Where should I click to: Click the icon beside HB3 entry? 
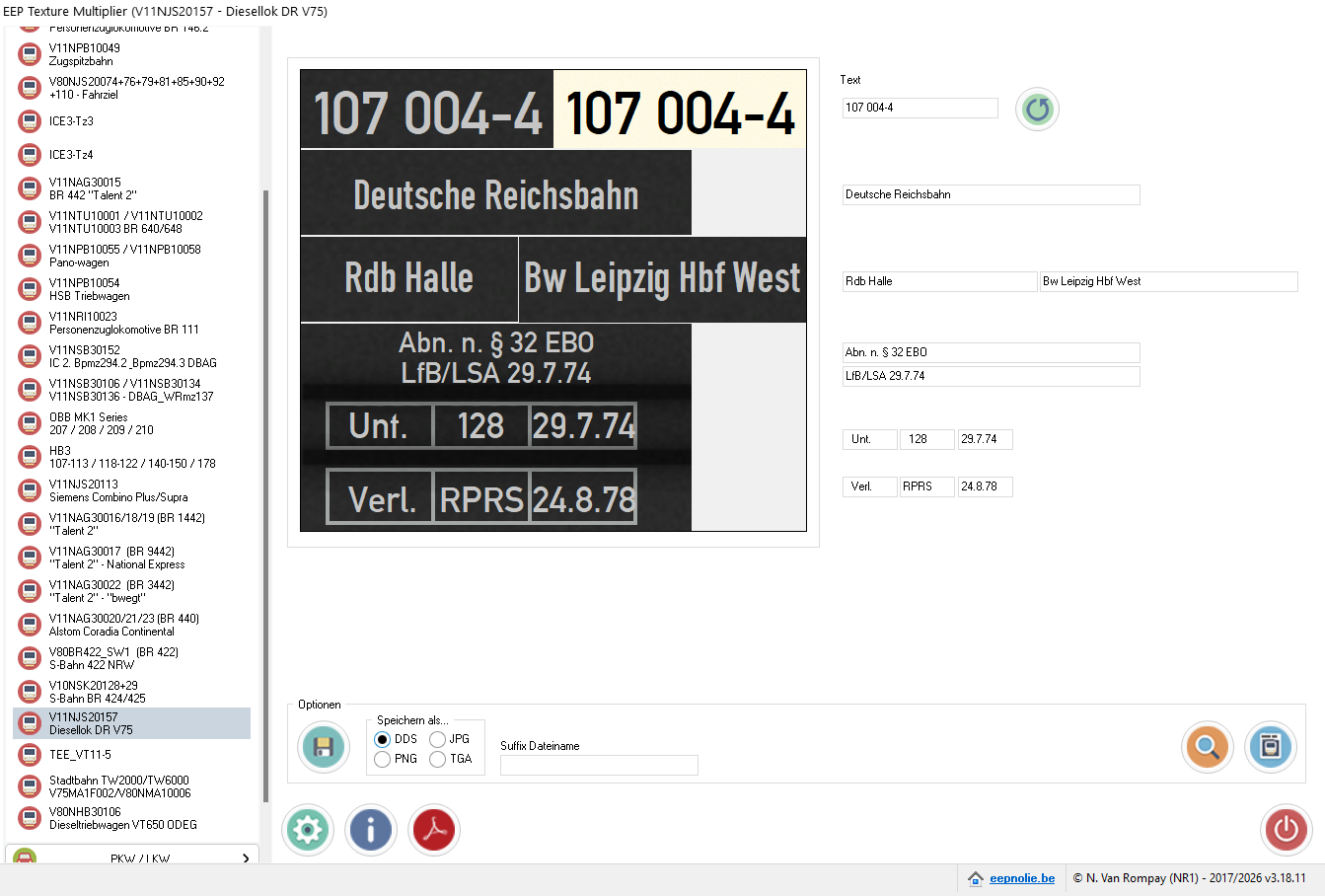(x=30, y=457)
